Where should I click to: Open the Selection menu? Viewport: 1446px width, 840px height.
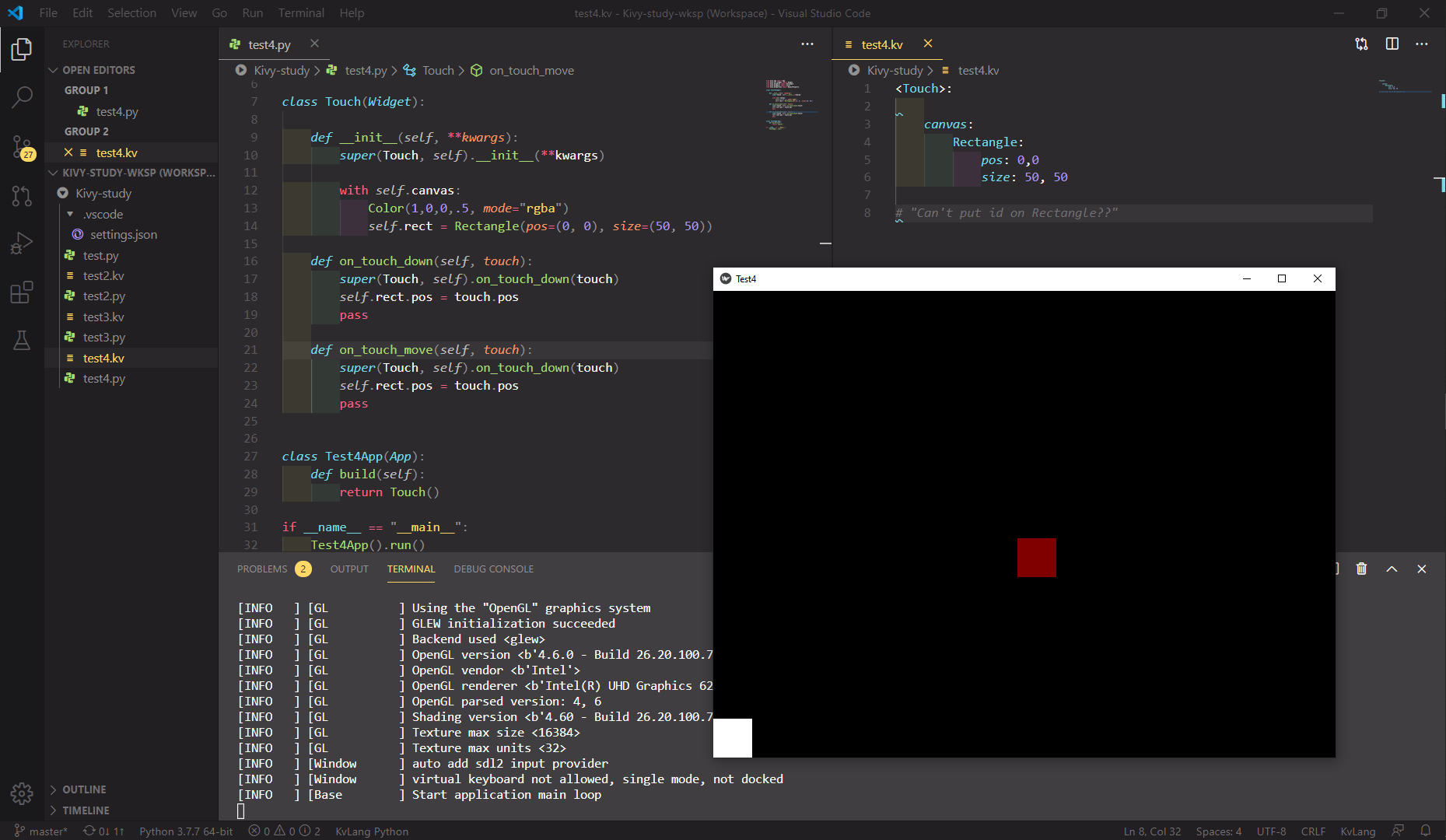point(131,13)
